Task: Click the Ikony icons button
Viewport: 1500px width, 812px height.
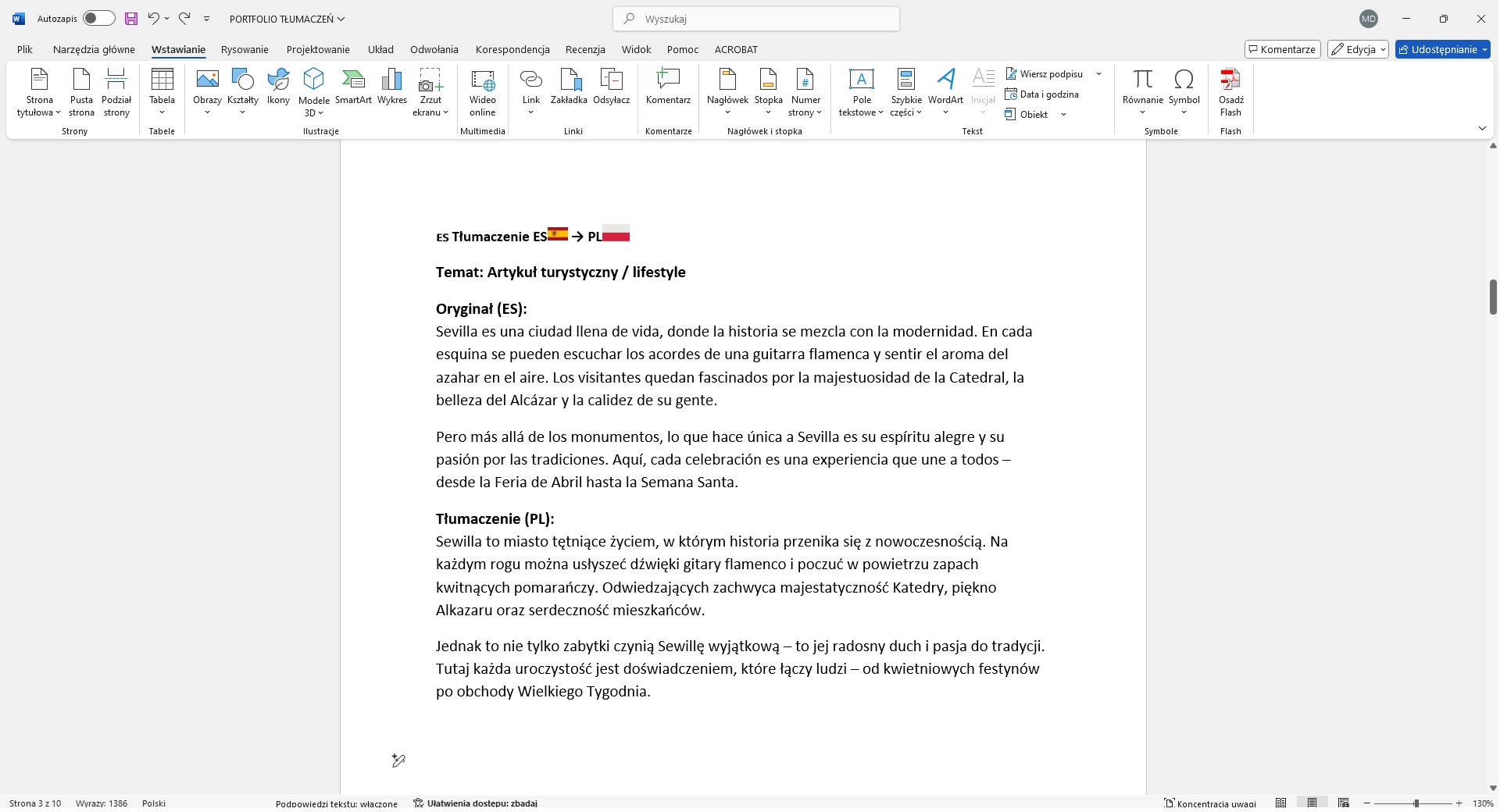Action: tap(278, 87)
